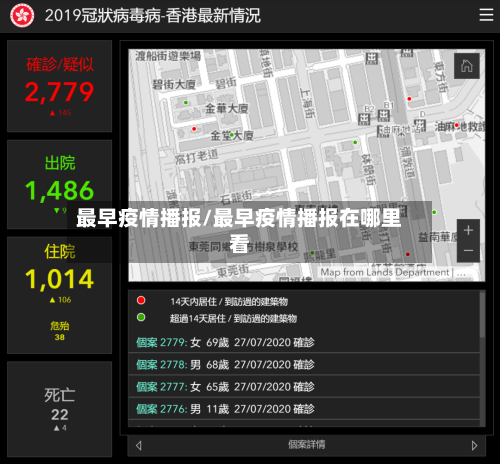Click the 渡船街遊樂場 map label
Viewport: 500px width, 464px height.
click(x=168, y=56)
